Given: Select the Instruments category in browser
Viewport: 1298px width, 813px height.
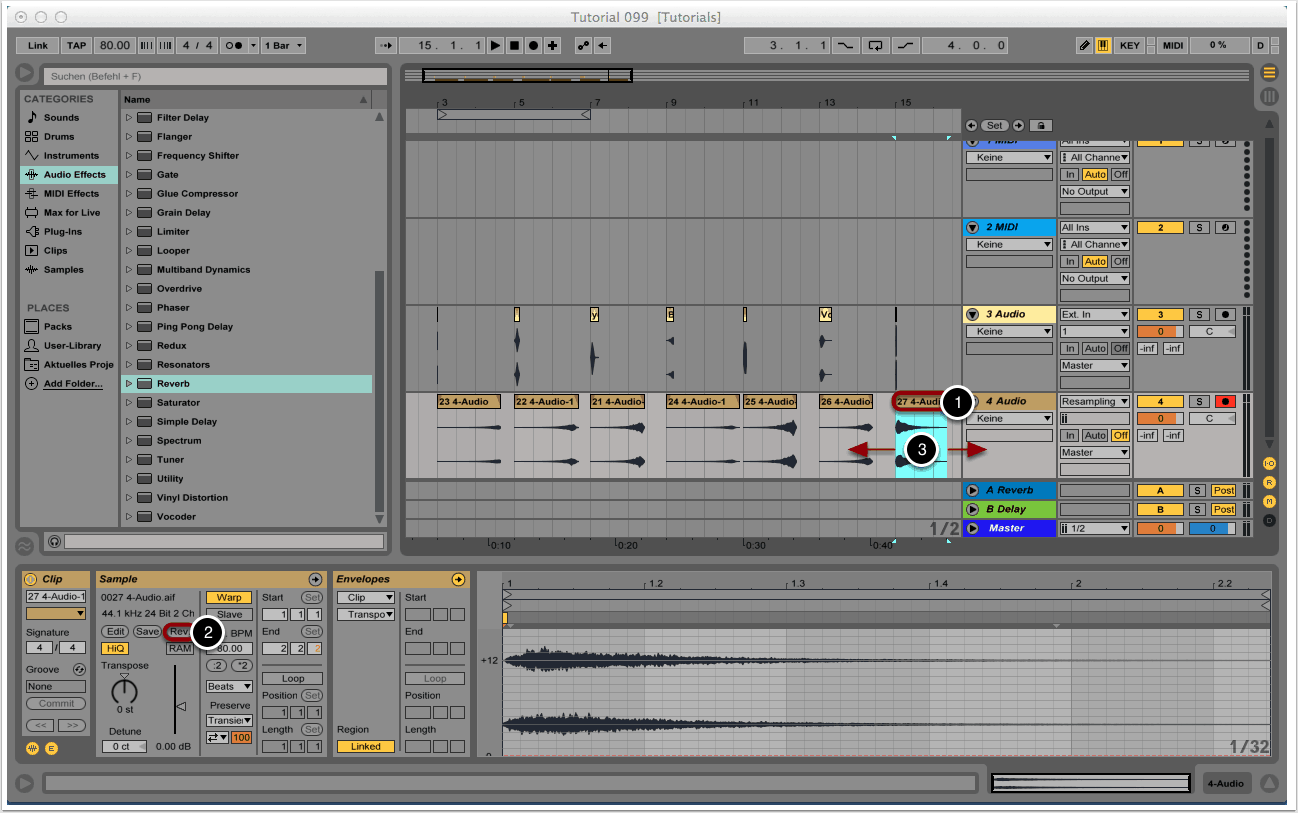Looking at the screenshot, I should click(70, 156).
